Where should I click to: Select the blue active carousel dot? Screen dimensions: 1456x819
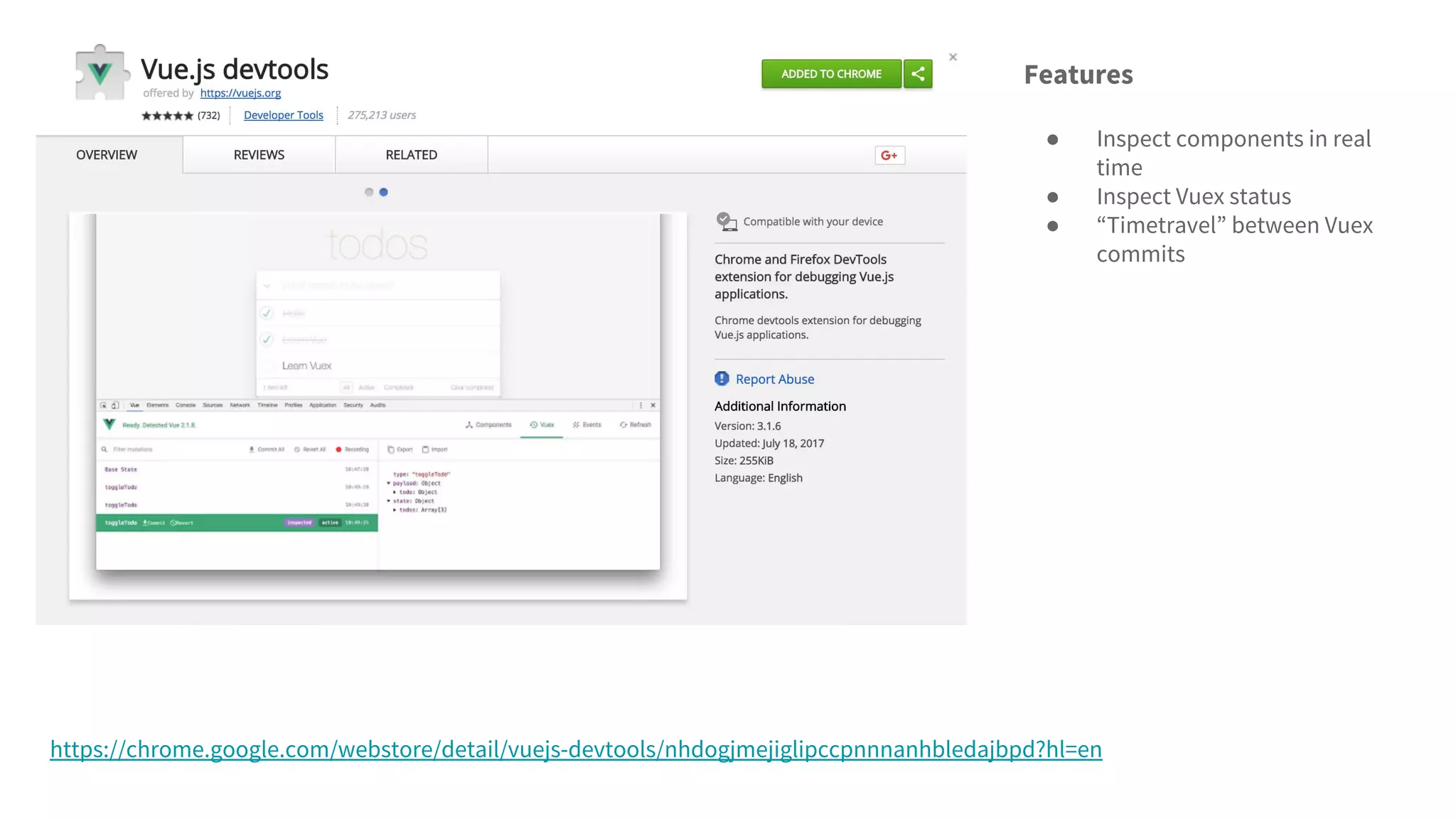(x=384, y=192)
